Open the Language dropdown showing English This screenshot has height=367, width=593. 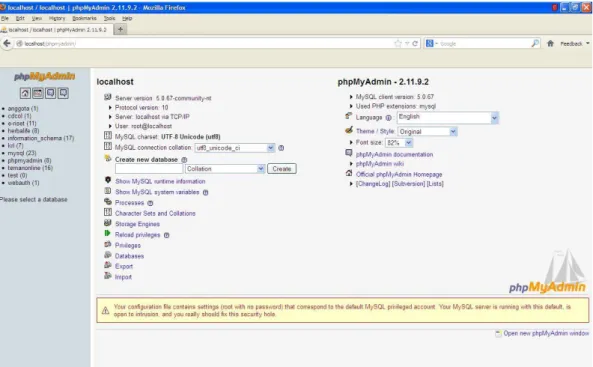pos(447,118)
